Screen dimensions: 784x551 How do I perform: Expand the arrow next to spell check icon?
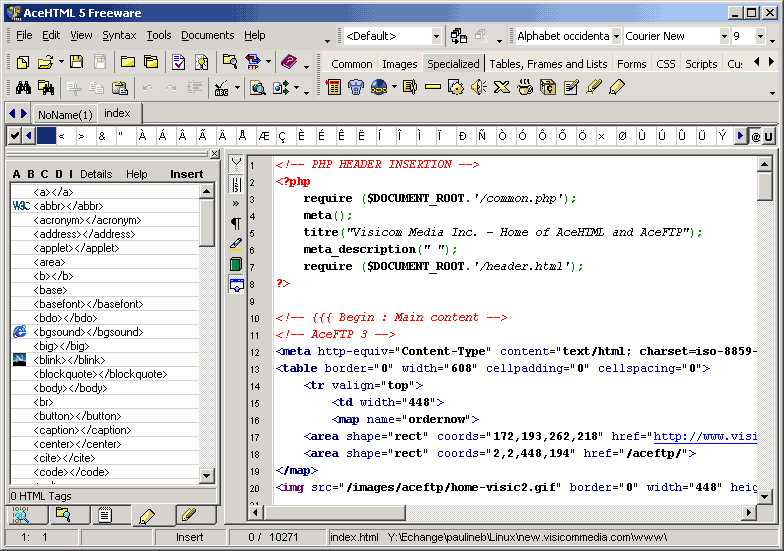(x=238, y=88)
